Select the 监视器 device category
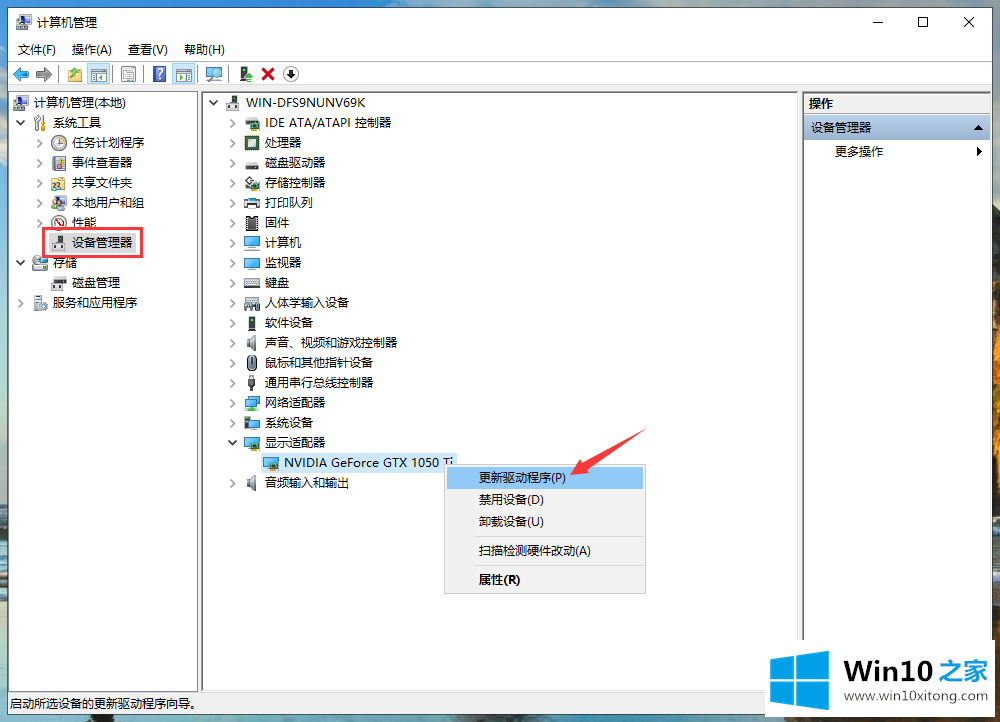This screenshot has width=1000, height=722. pos(283,262)
